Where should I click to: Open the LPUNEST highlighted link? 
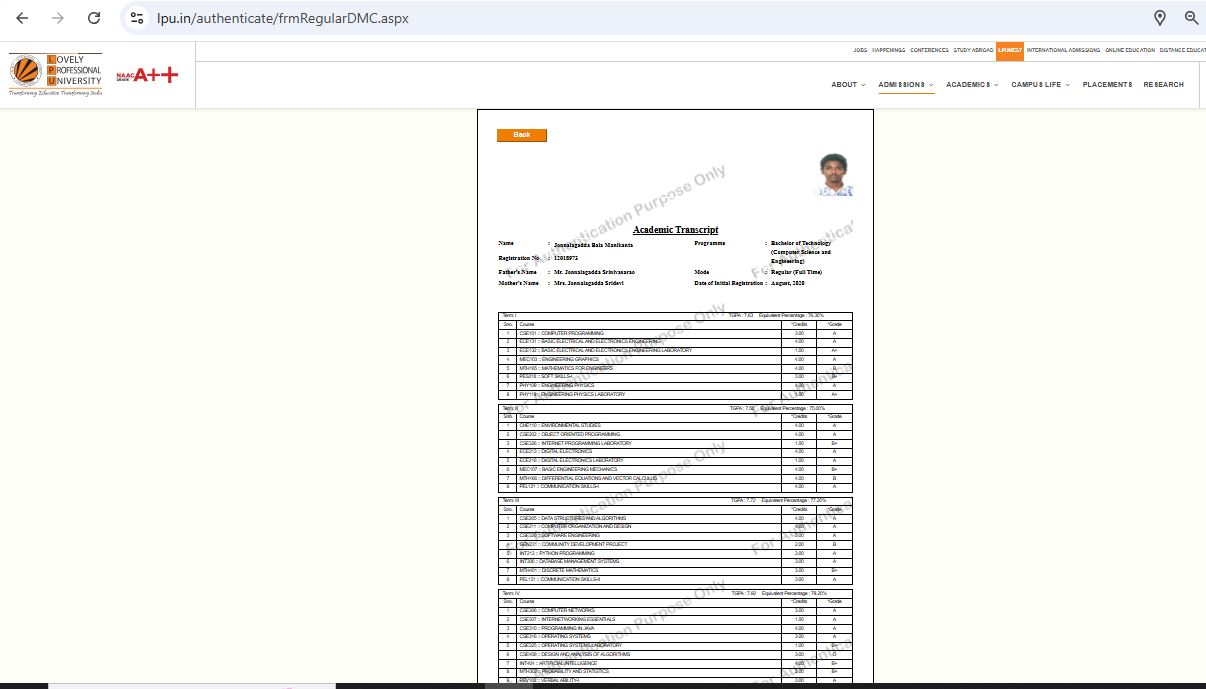pos(1010,50)
